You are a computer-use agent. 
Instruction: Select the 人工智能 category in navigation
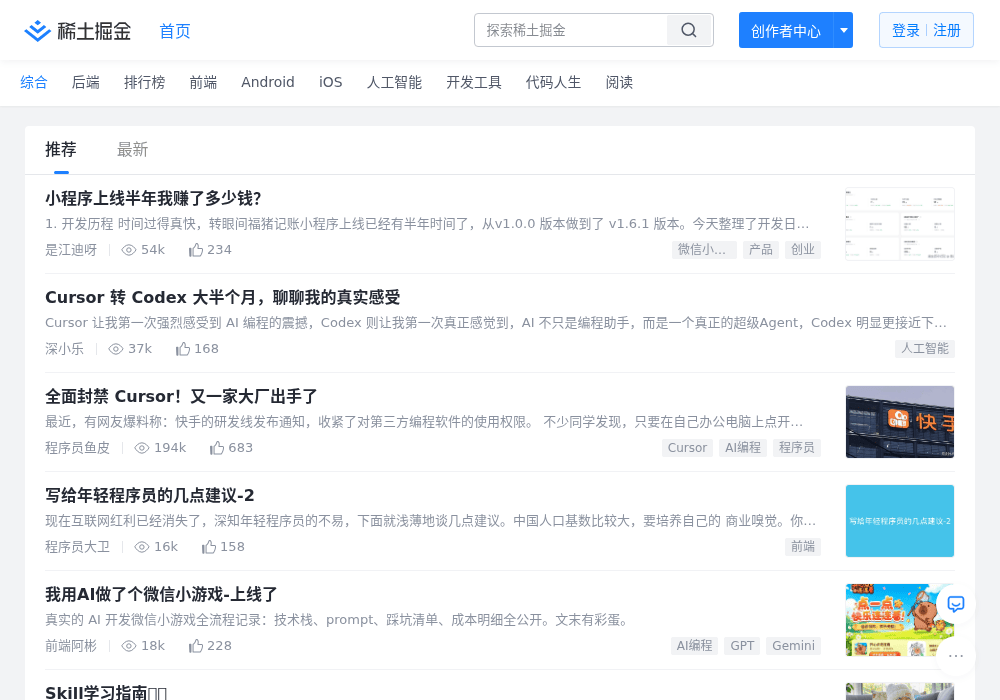394,82
